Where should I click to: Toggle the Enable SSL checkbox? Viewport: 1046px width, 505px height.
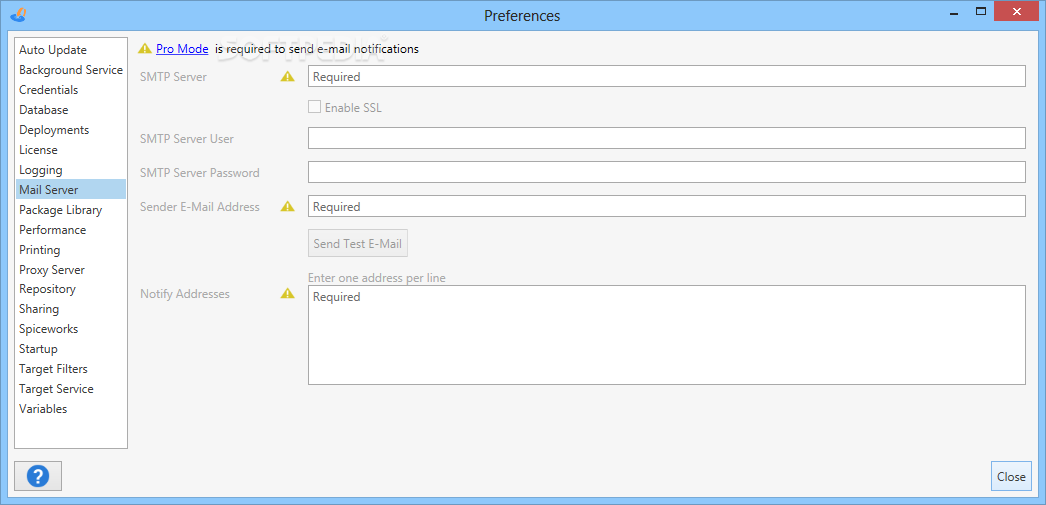point(314,107)
